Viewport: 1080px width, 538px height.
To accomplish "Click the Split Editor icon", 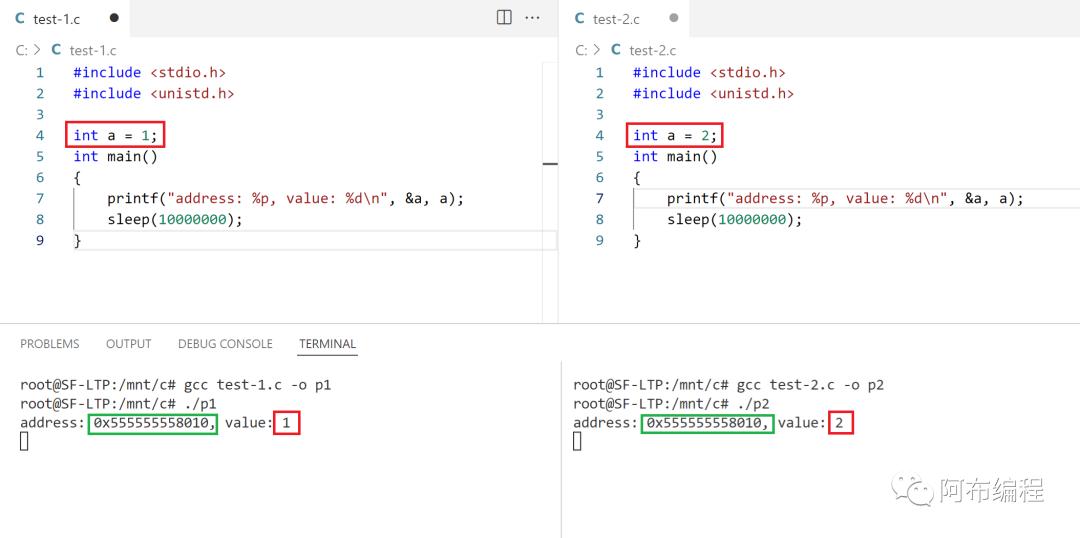I will [x=504, y=18].
